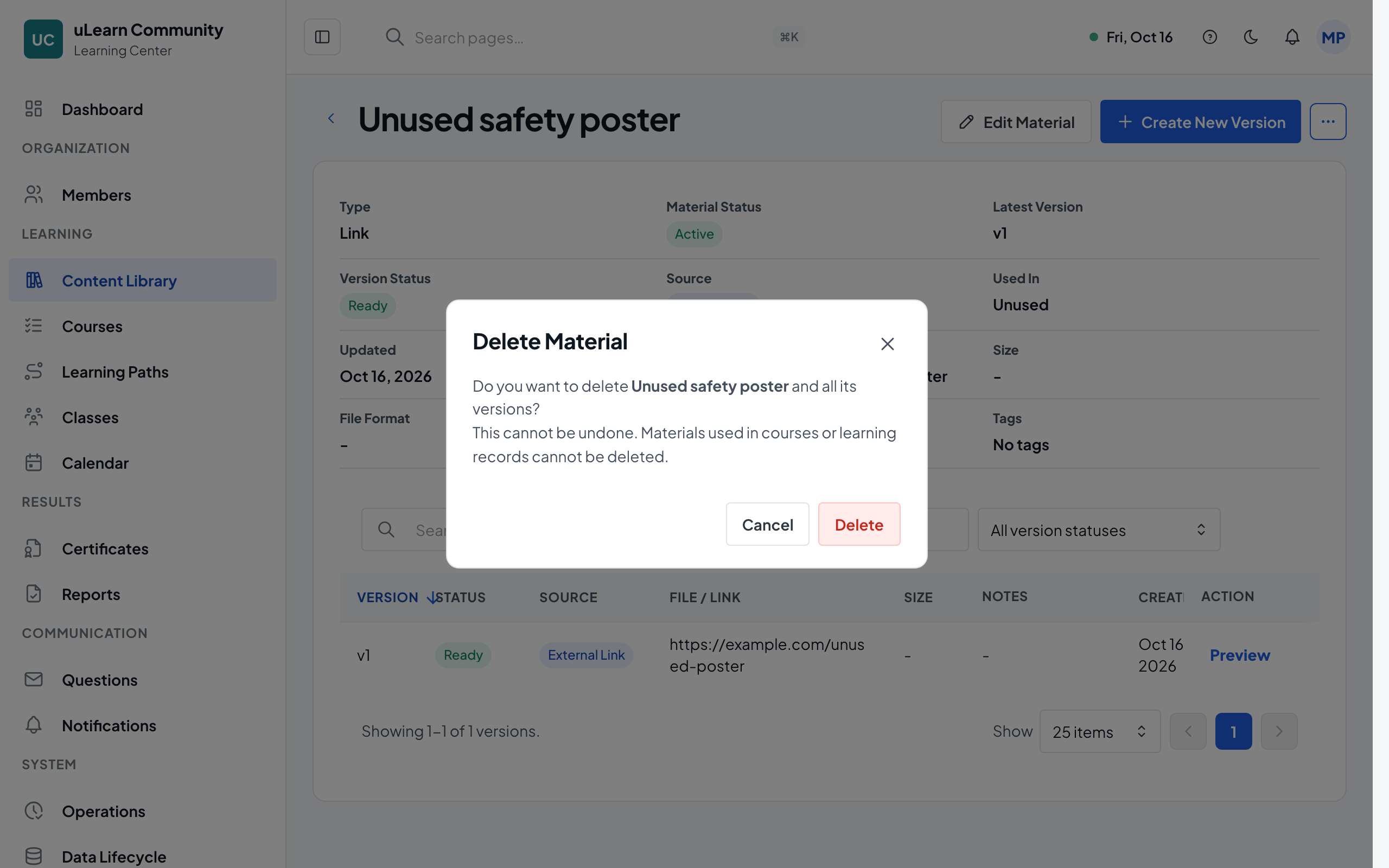Open the more options ellipsis button
1389x868 pixels.
point(1328,122)
